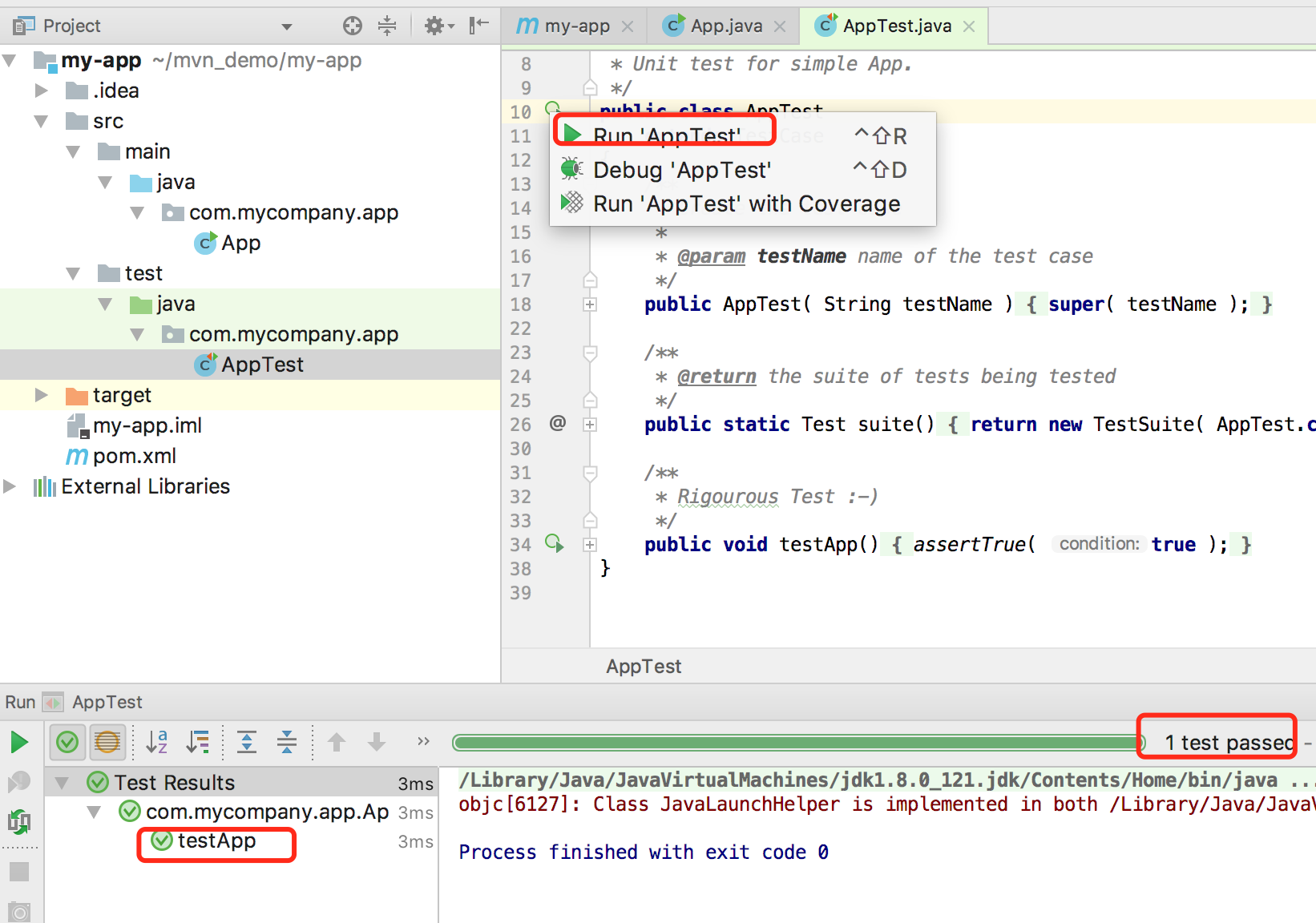The image size is (1316, 923).
Task: Rerun tests with green play button
Action: (19, 743)
